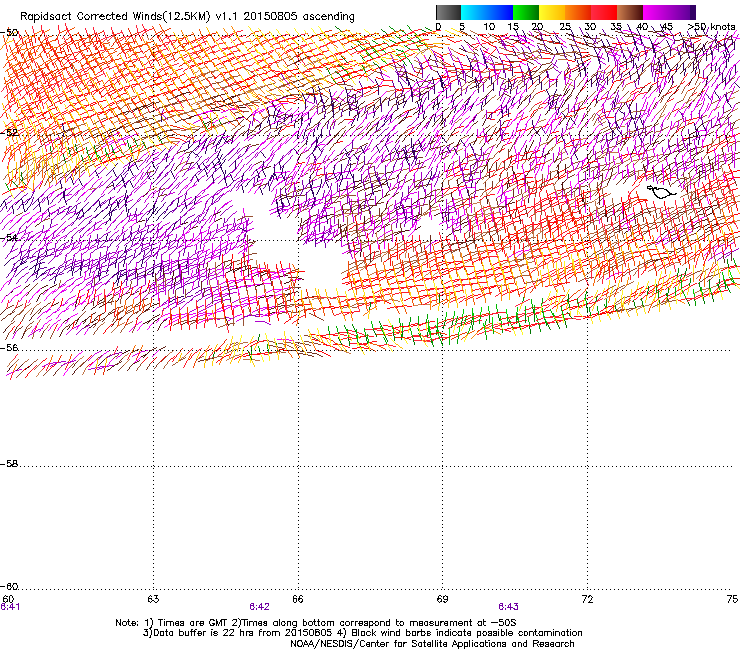The image size is (740, 650).
Task: Click the '-60' latitude axis label
Action: [9, 586]
